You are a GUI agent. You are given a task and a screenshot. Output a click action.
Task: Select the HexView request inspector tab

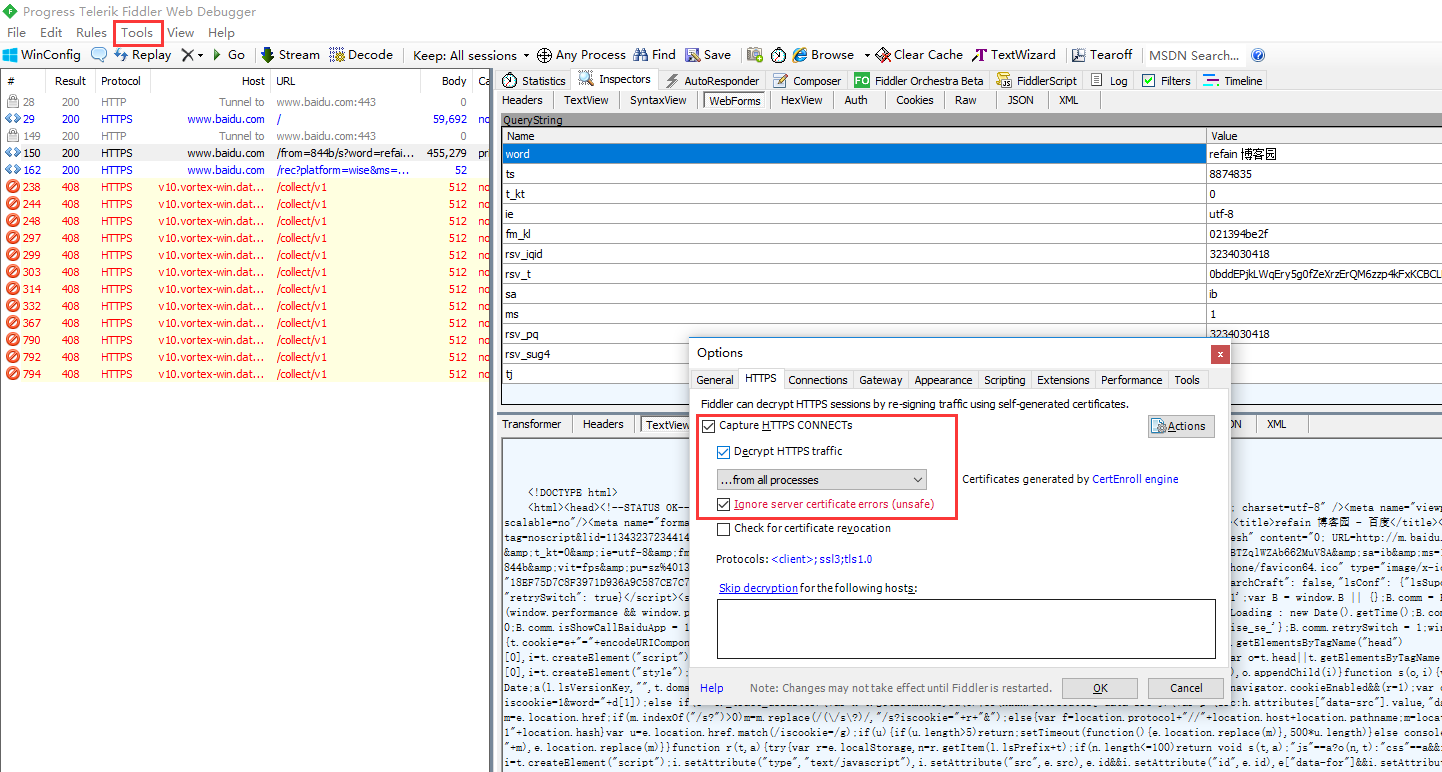[801, 100]
